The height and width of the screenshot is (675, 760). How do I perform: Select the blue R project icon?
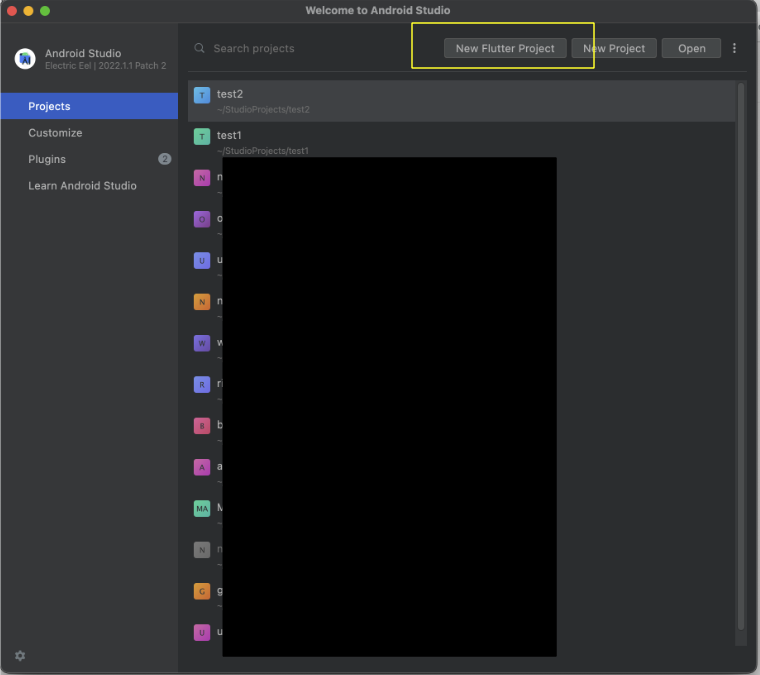(202, 385)
